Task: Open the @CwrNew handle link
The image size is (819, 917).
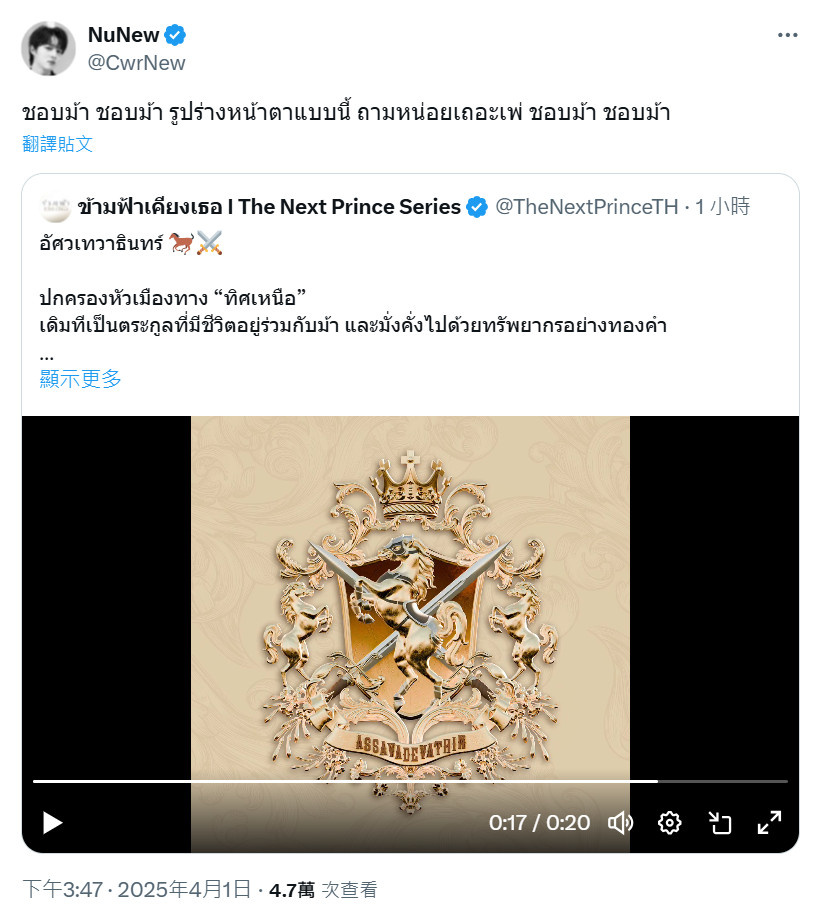Action: pyautogui.click(x=136, y=63)
